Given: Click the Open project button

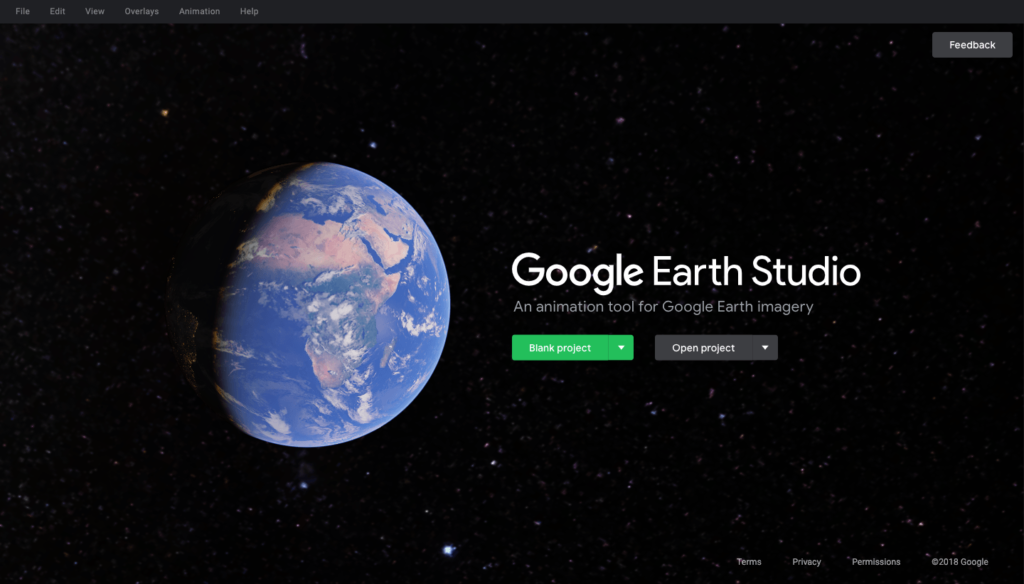Looking at the screenshot, I should [703, 348].
